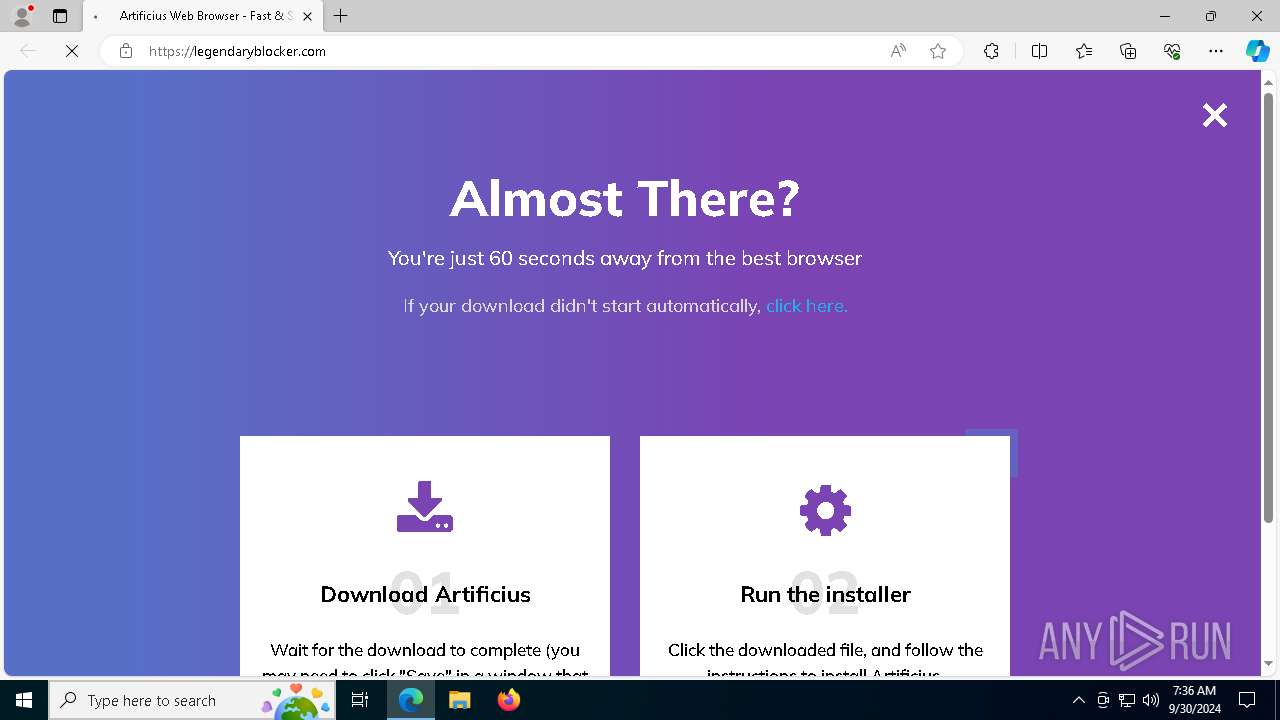Close the Artificius Web Browser tab
Screen dimensions: 1280x720
point(308,16)
